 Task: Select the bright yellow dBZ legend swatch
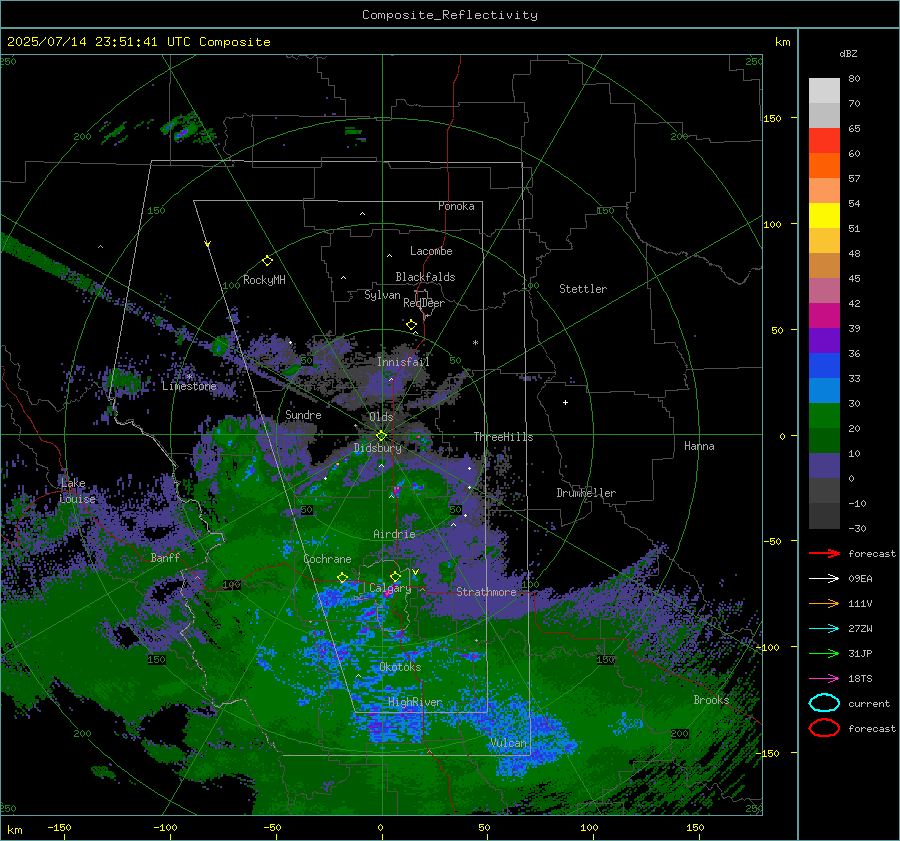(824, 216)
